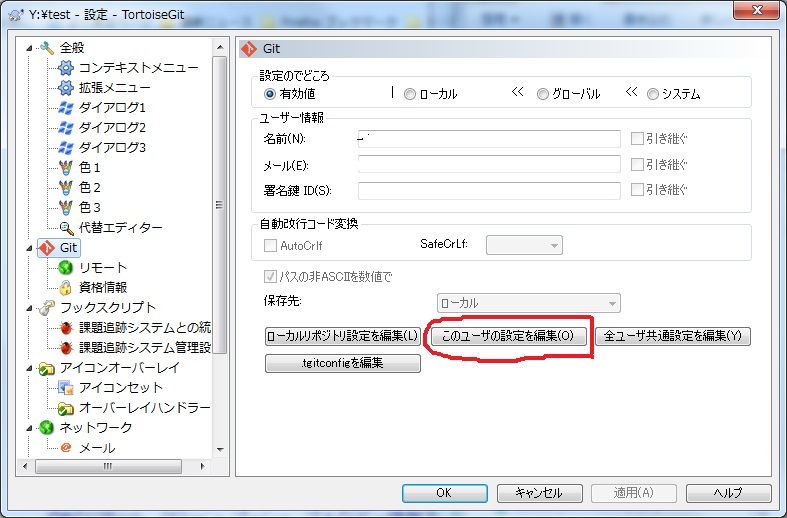
Task: Collapse the 全般 tree node
Action: pyautogui.click(x=30, y=48)
